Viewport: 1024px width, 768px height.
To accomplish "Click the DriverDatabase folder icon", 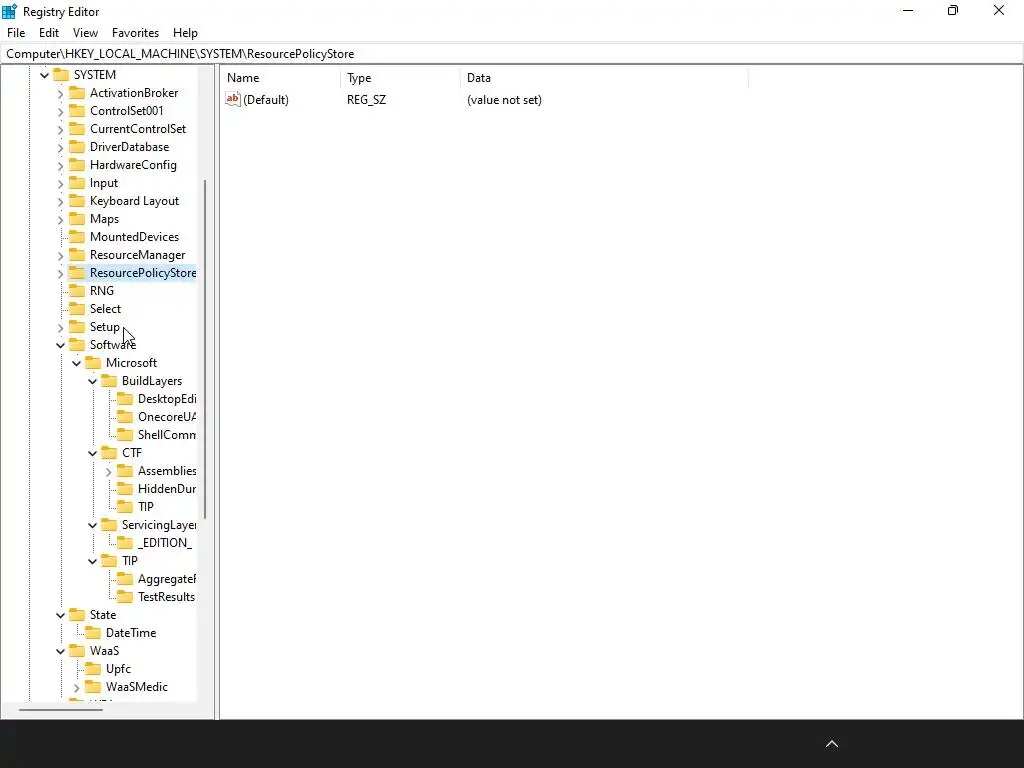I will pos(77,146).
